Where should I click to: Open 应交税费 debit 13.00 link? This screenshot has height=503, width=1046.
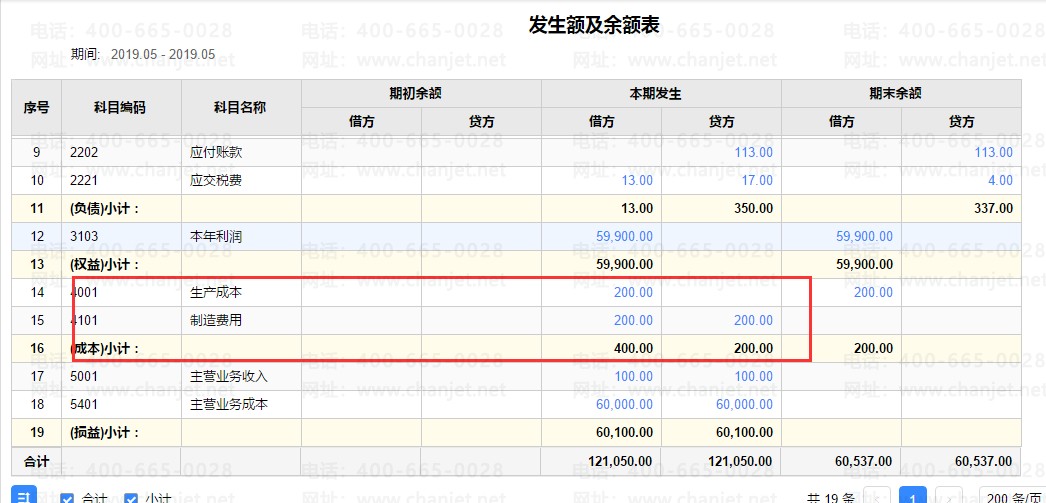(x=636, y=180)
